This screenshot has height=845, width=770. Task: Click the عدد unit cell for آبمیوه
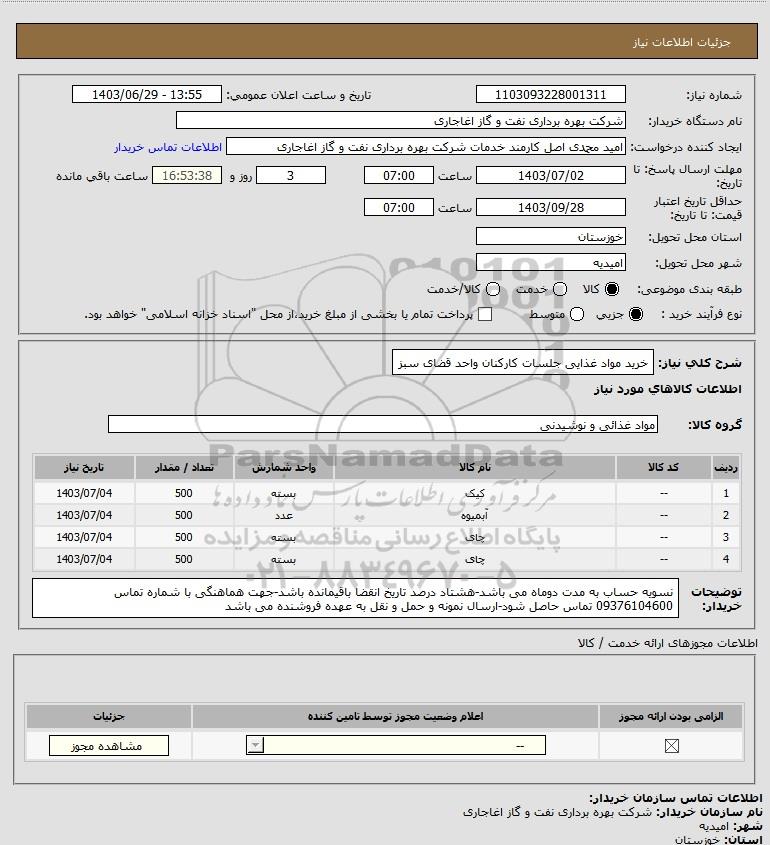[284, 515]
